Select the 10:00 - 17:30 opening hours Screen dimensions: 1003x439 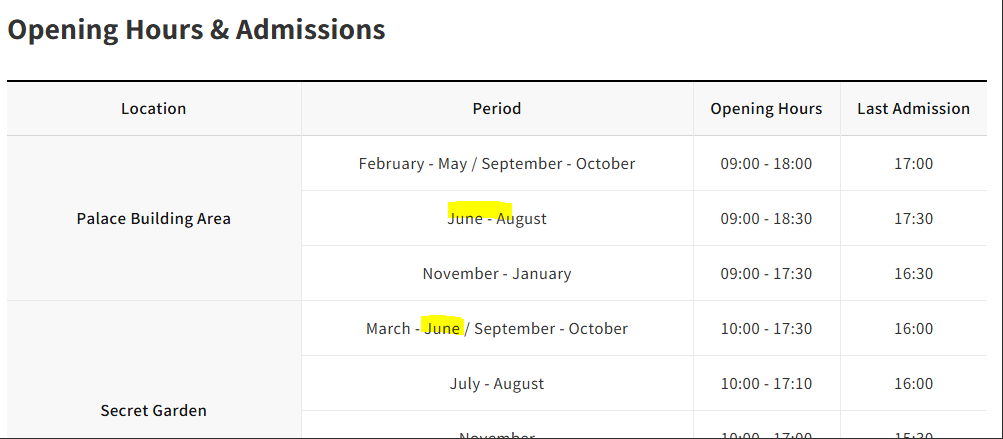pyautogui.click(x=766, y=329)
